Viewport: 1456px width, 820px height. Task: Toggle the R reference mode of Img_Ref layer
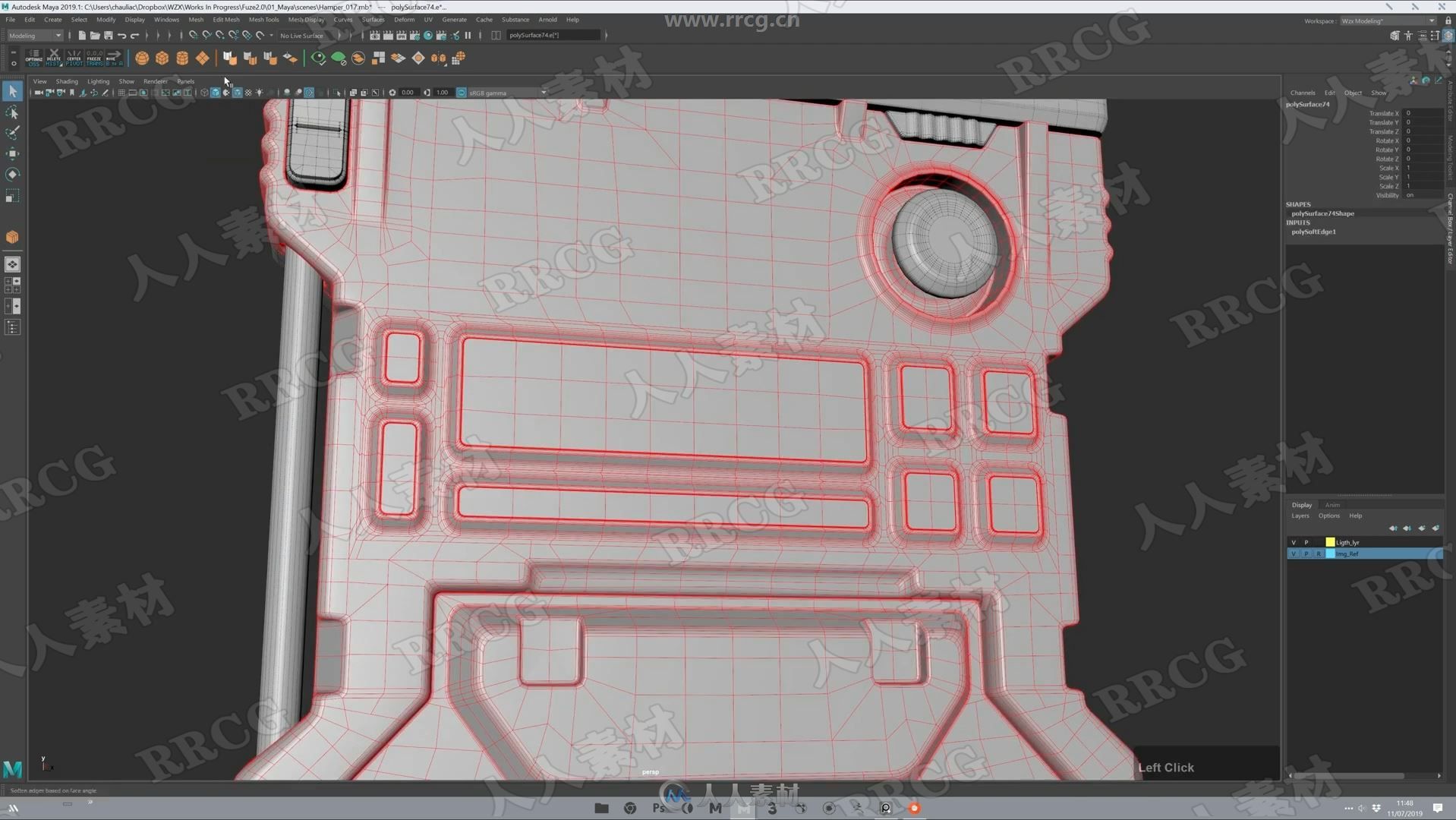1319,553
